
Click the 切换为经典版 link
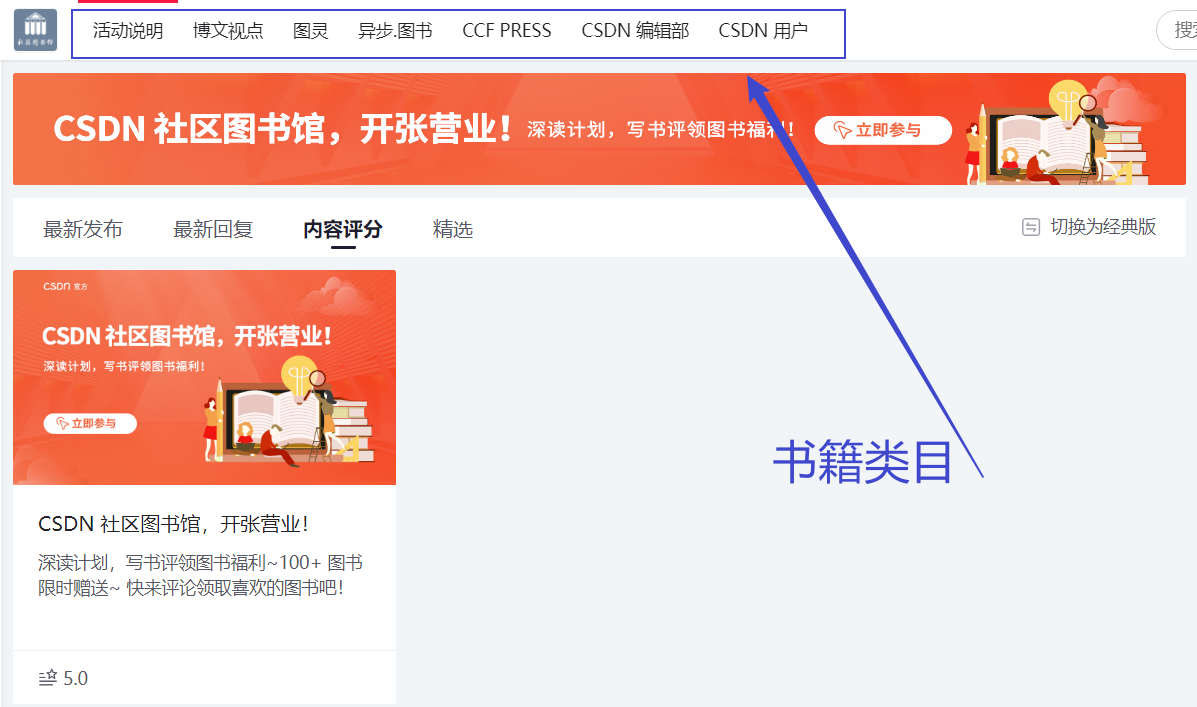(x=1103, y=227)
